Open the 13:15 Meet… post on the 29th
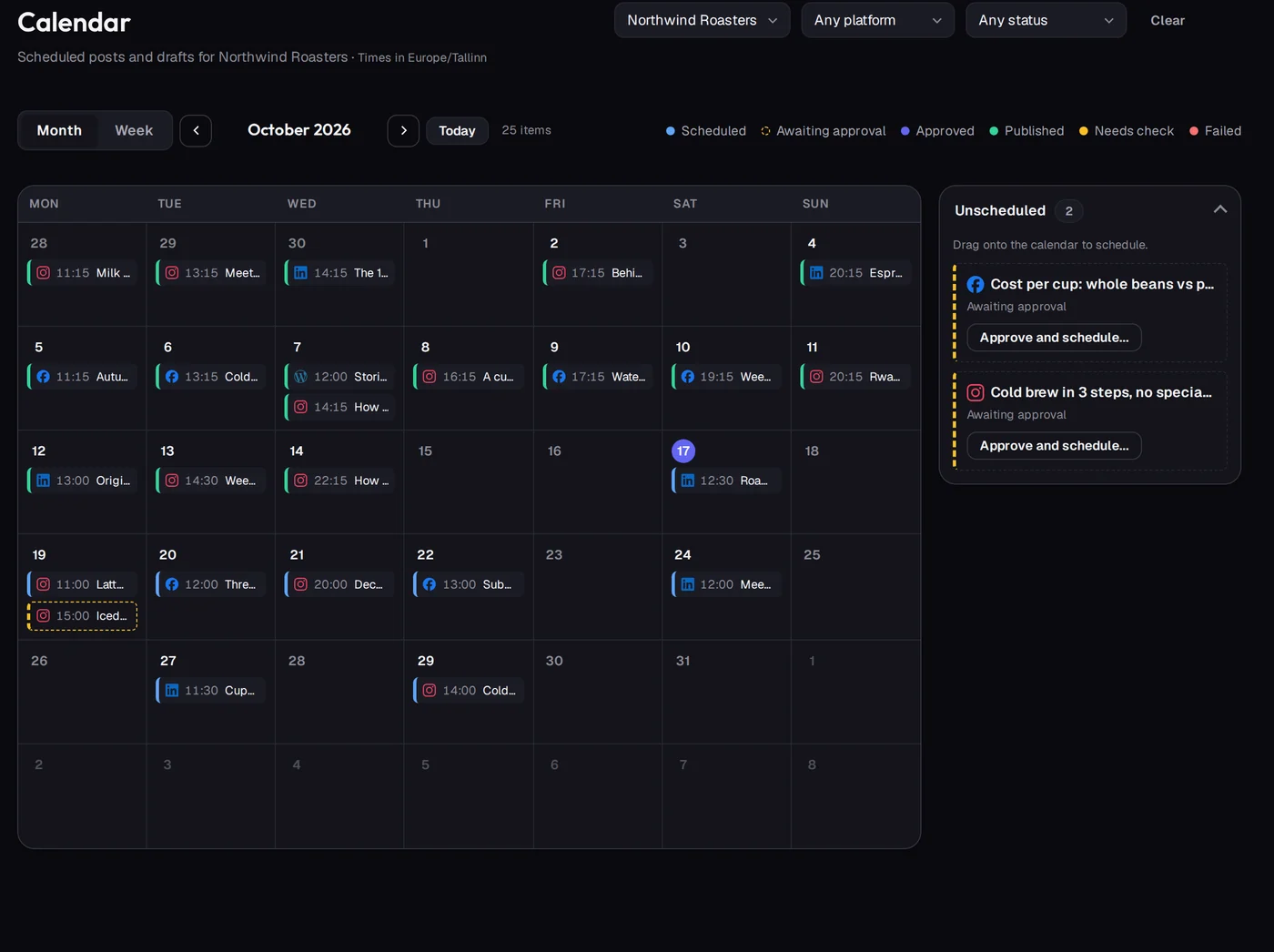 click(x=211, y=273)
